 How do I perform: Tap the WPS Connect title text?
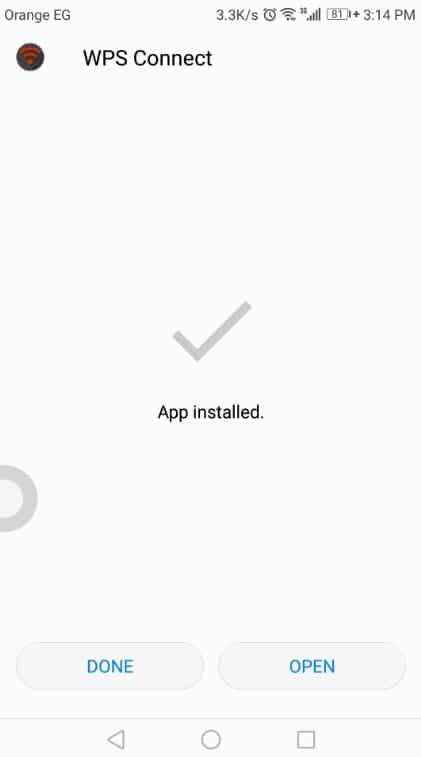pos(147,58)
